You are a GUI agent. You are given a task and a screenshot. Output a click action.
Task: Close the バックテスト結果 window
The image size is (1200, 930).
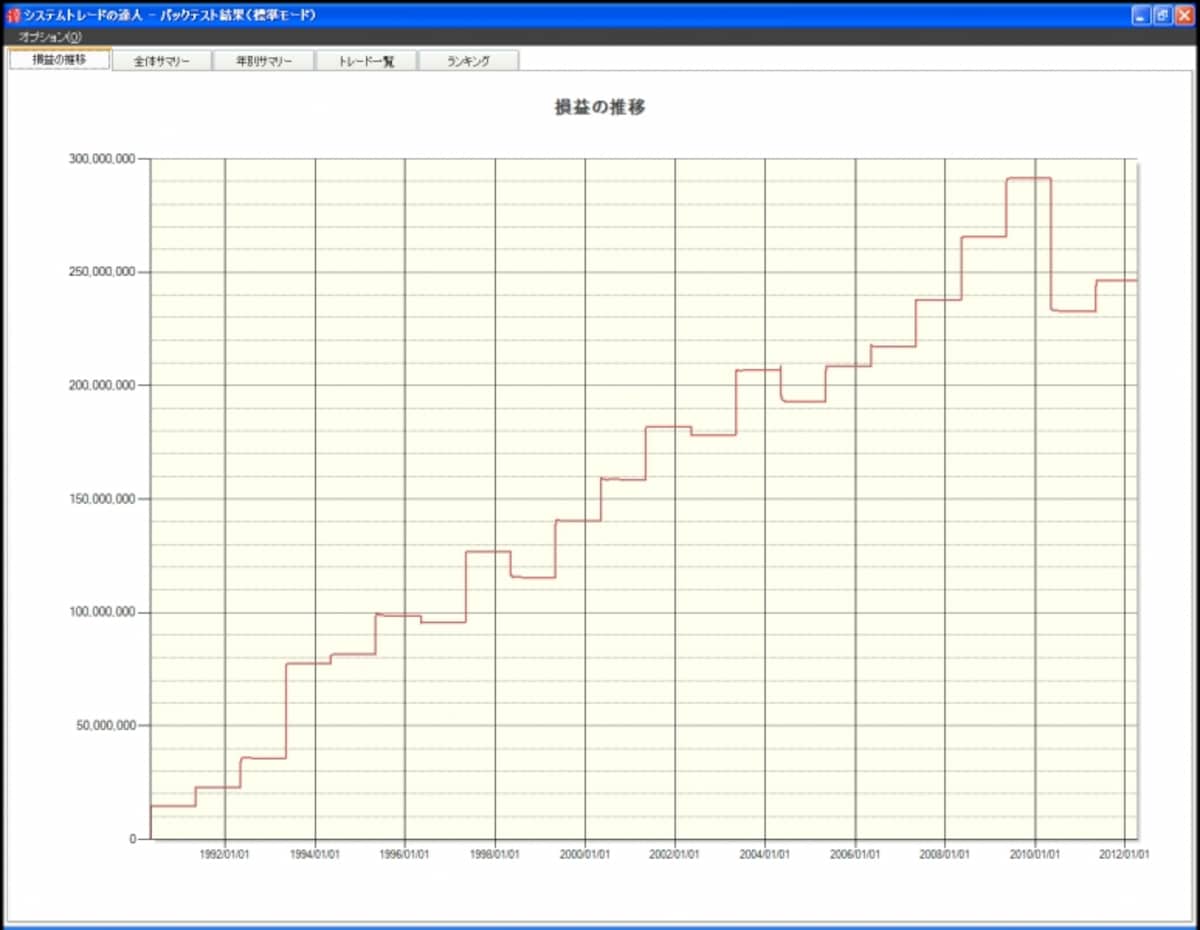coord(1183,15)
